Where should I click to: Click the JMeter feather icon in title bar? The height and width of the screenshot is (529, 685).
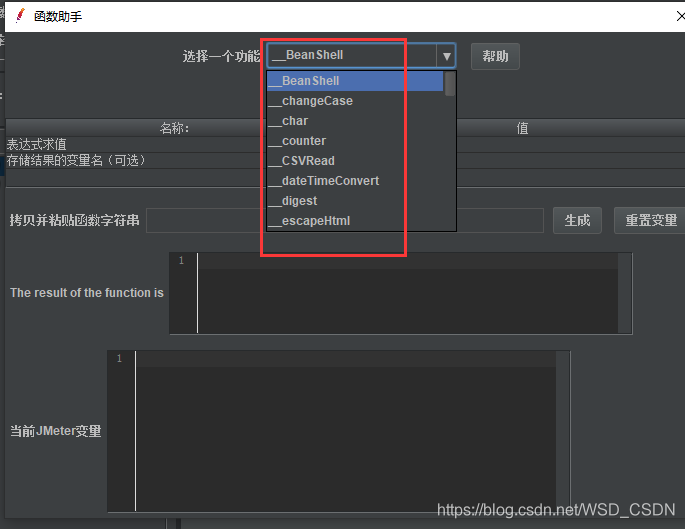point(20,16)
